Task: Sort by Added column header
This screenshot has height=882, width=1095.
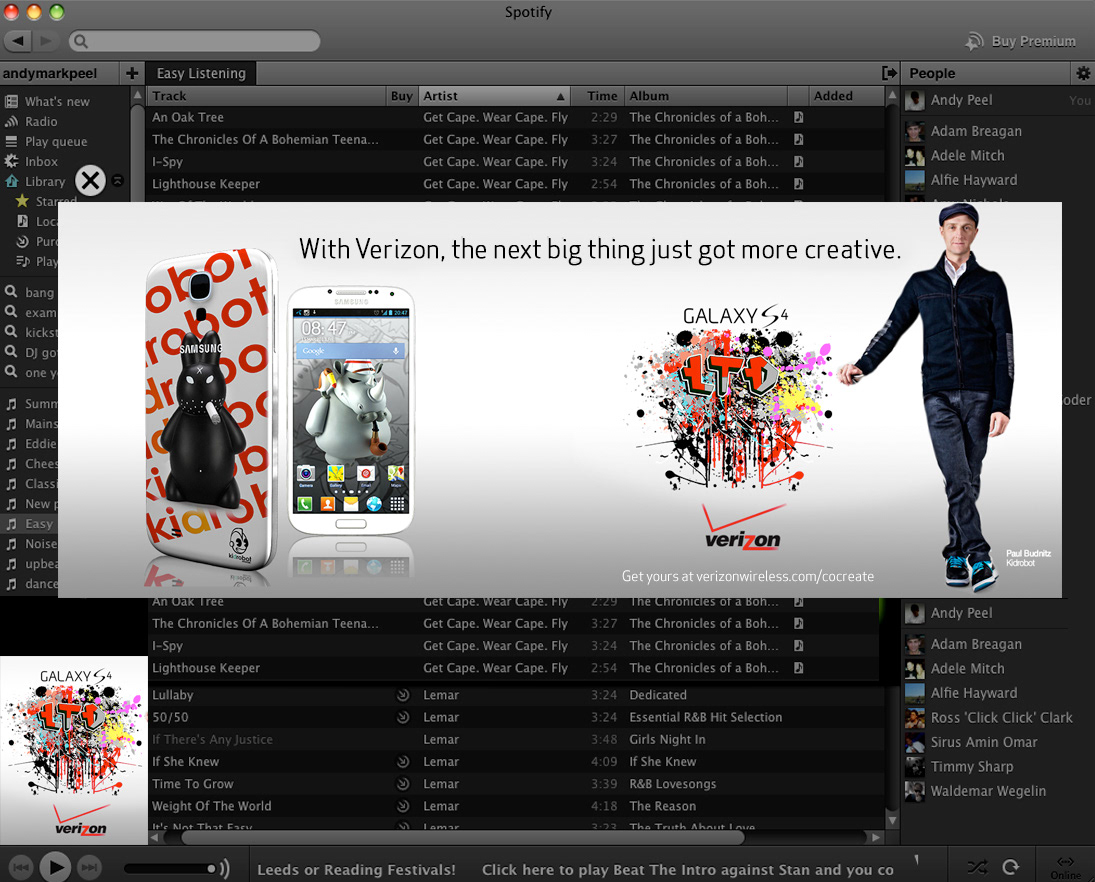Action: tap(845, 96)
